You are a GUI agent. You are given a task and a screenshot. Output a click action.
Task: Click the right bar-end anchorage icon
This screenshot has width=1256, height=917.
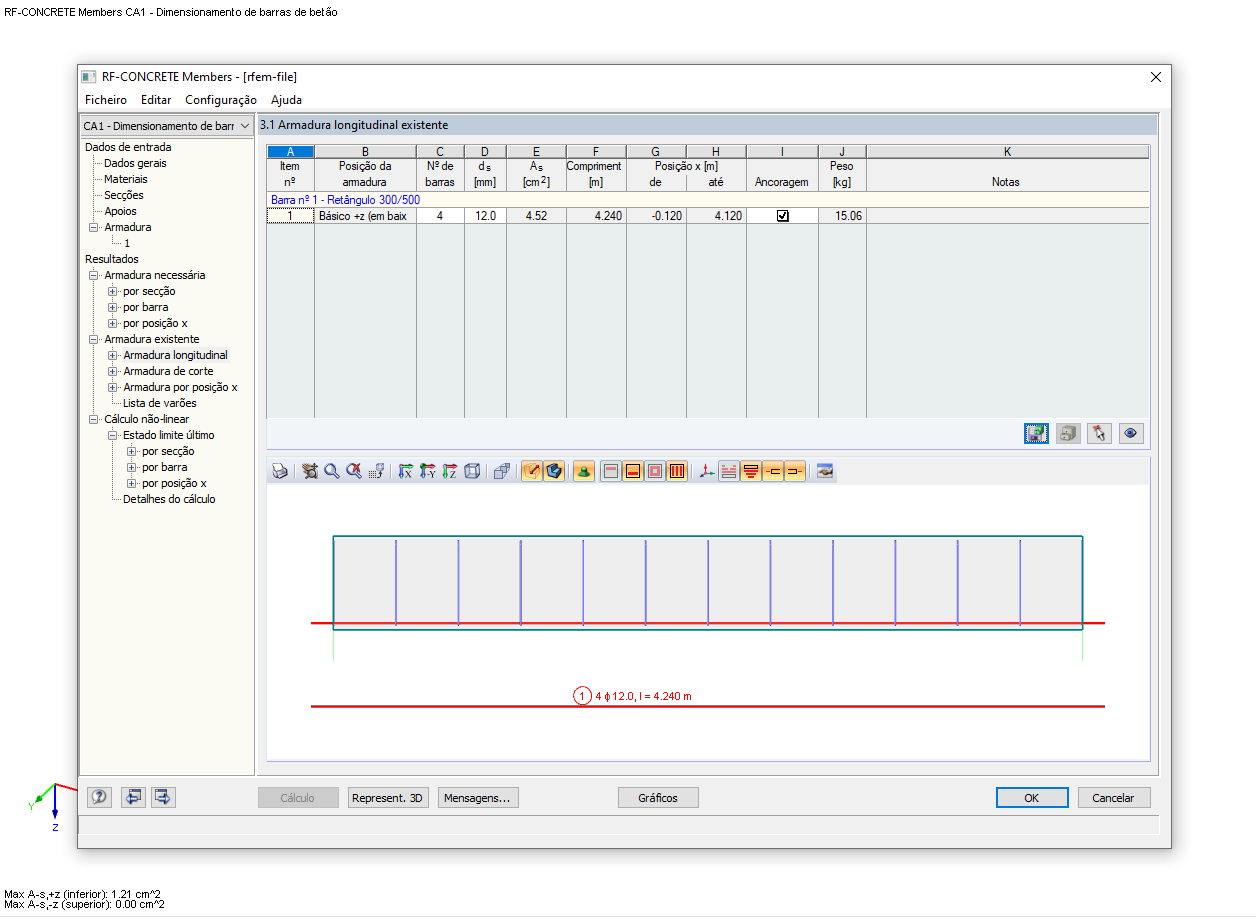point(795,471)
